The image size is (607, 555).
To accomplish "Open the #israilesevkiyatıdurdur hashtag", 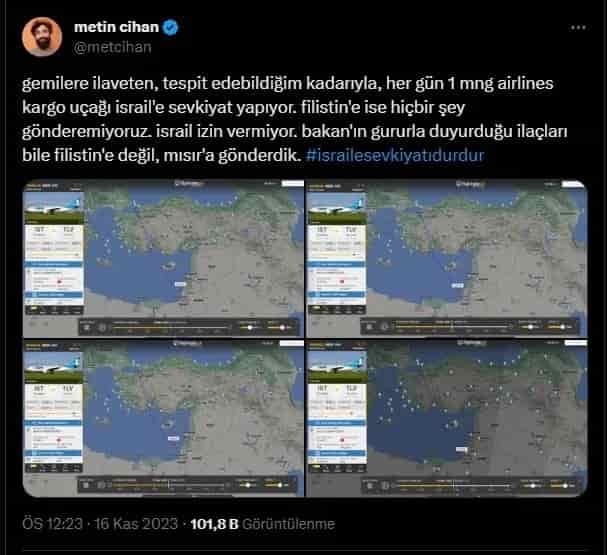I will 395,155.
